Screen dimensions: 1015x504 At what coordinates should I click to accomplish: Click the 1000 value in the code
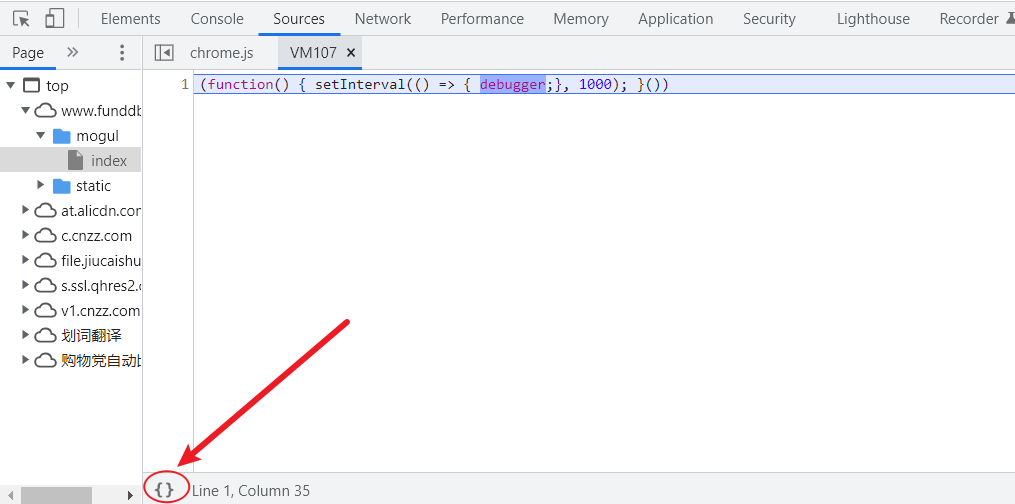[x=595, y=85]
